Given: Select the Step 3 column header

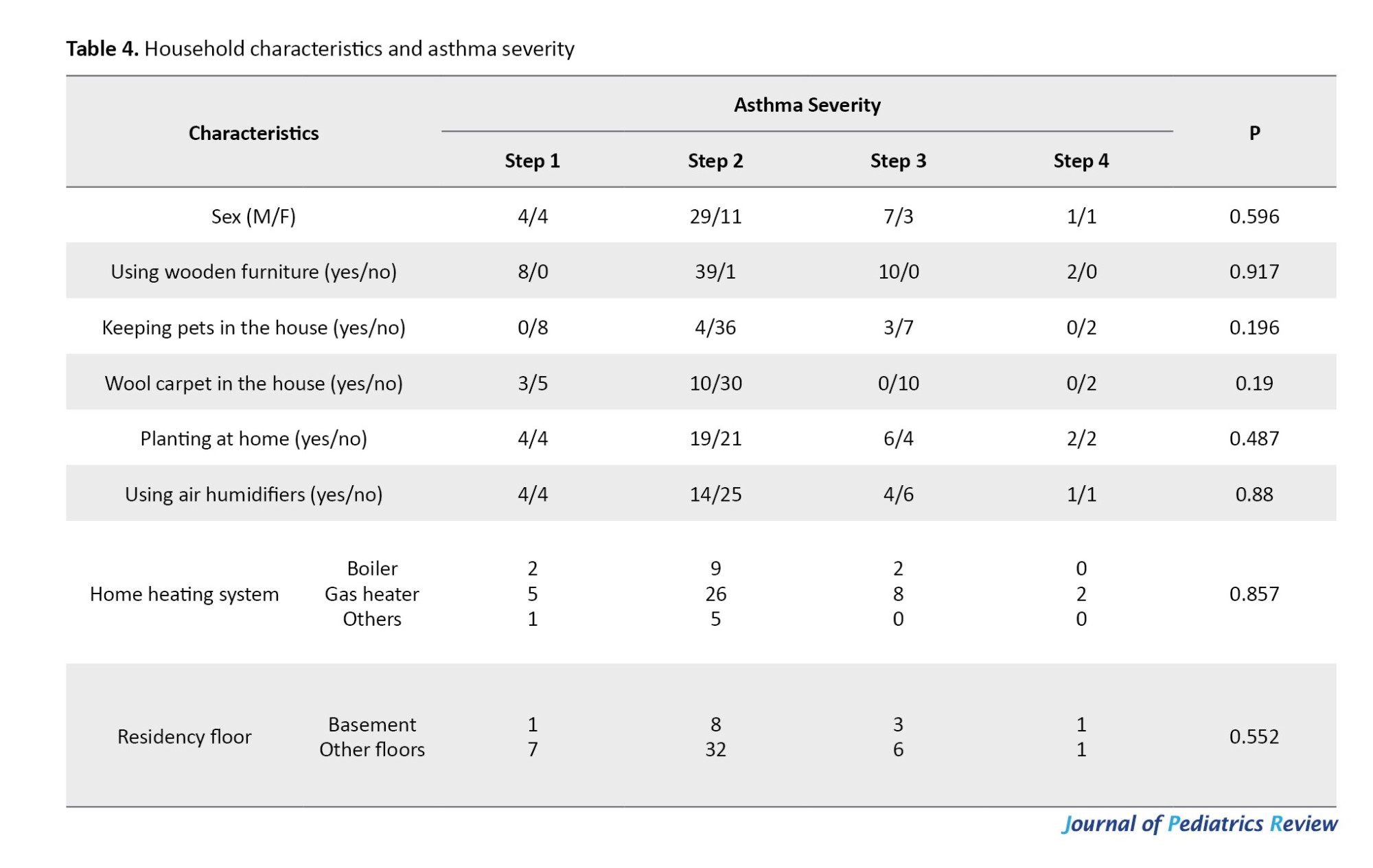Looking at the screenshot, I should click(898, 161).
